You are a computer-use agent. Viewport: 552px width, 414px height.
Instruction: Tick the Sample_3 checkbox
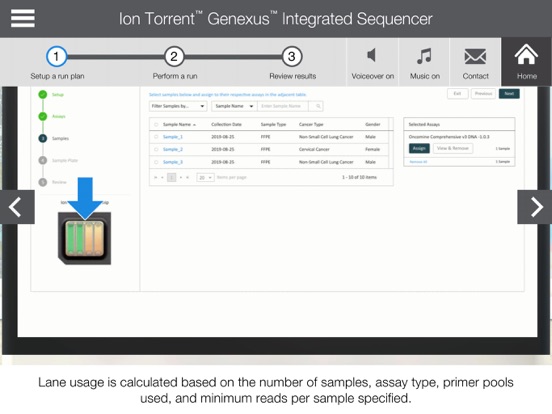156,162
